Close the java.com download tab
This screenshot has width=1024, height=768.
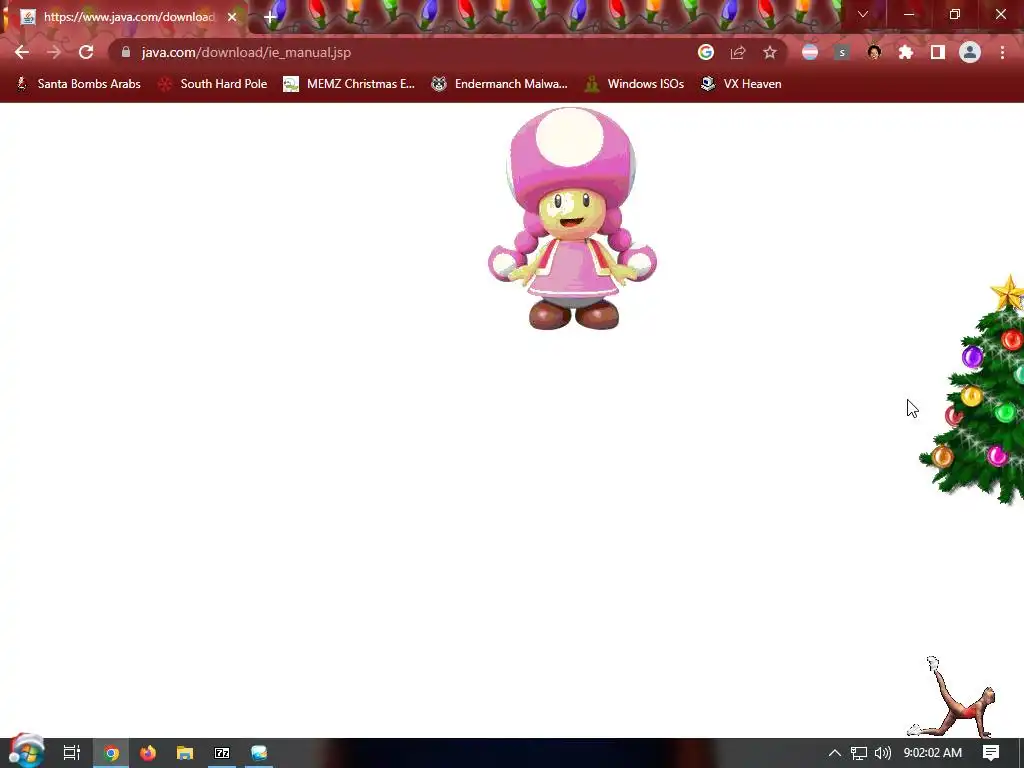[x=232, y=17]
